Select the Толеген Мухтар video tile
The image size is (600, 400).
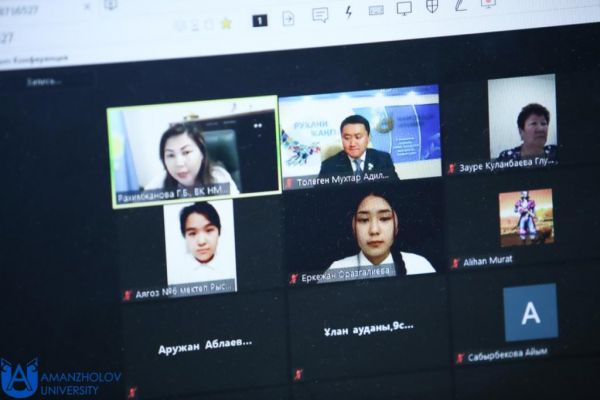click(x=360, y=135)
